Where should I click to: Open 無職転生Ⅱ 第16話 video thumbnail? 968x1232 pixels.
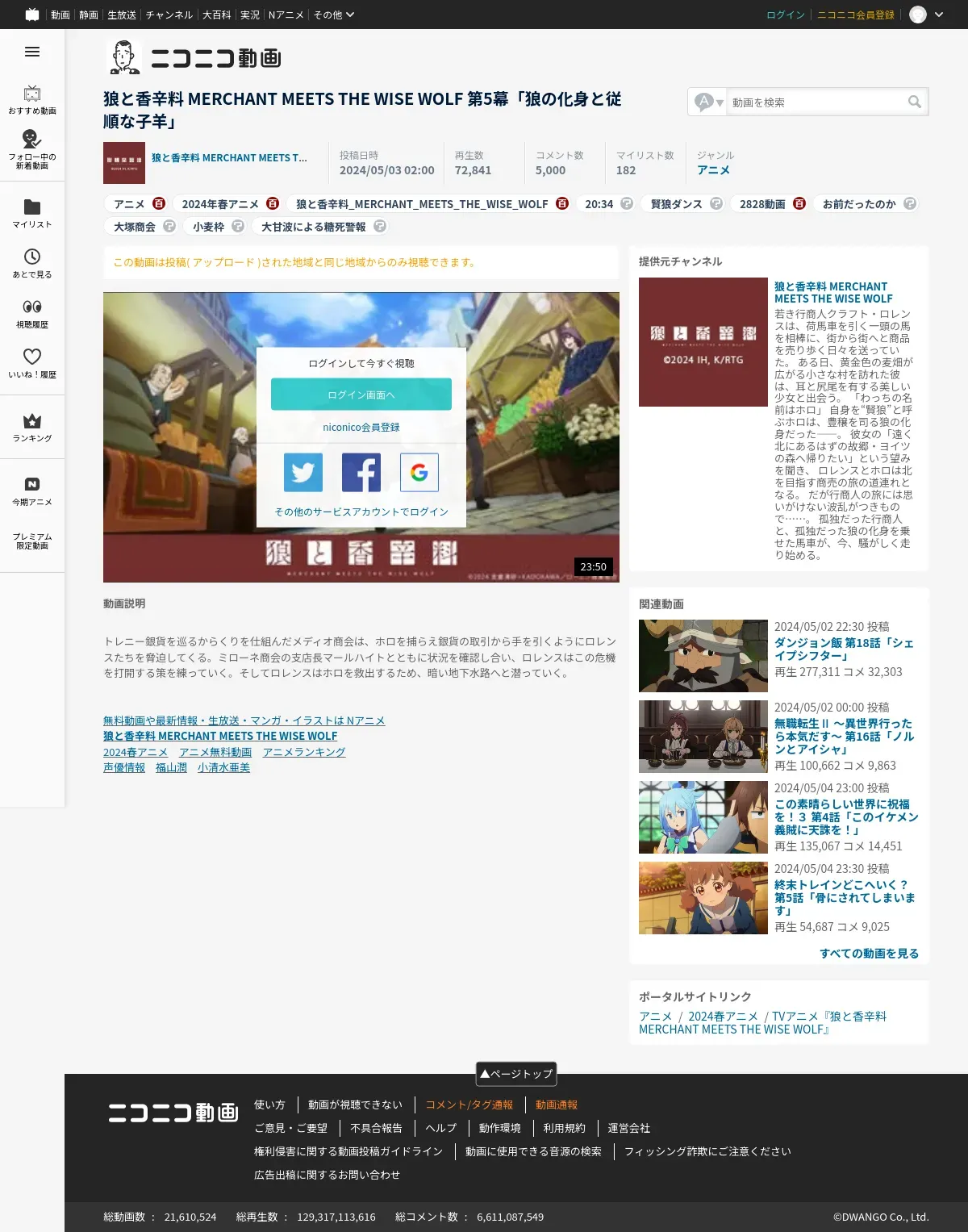(703, 737)
